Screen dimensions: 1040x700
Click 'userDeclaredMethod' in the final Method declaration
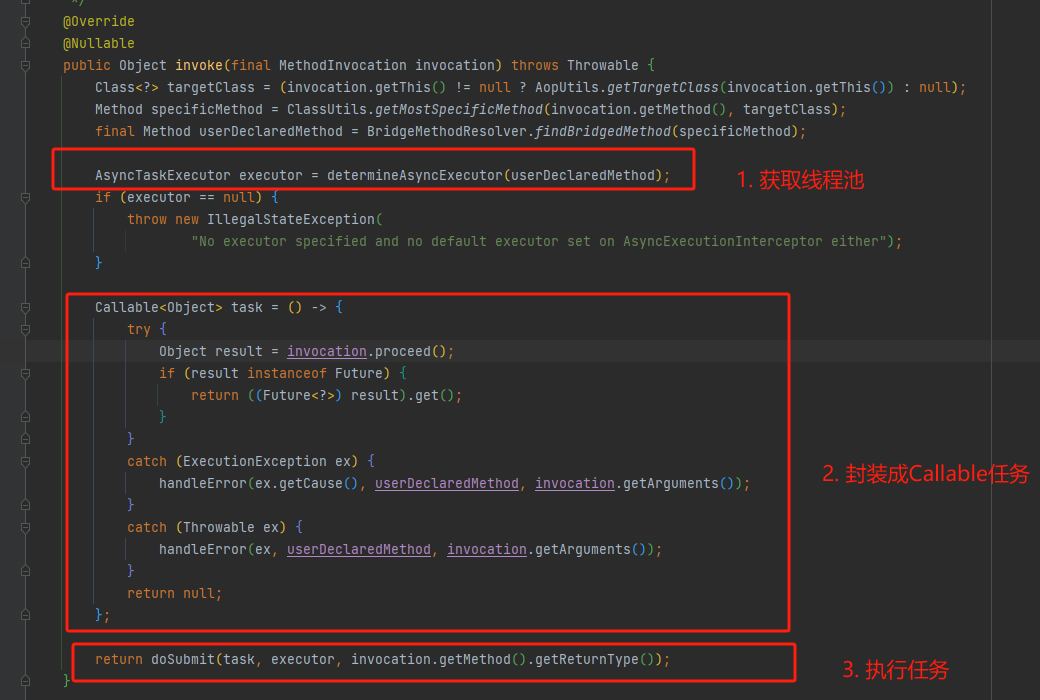271,131
